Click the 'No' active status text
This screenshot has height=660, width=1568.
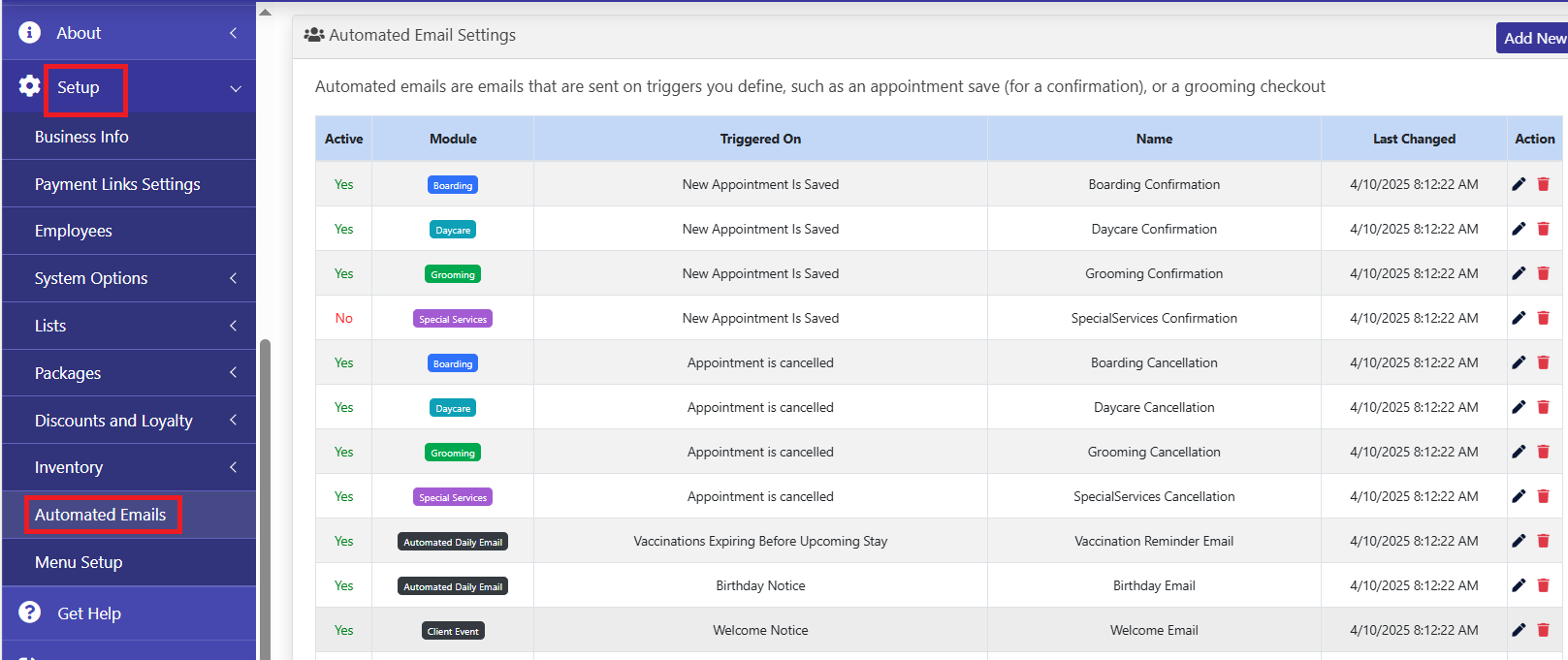click(343, 318)
